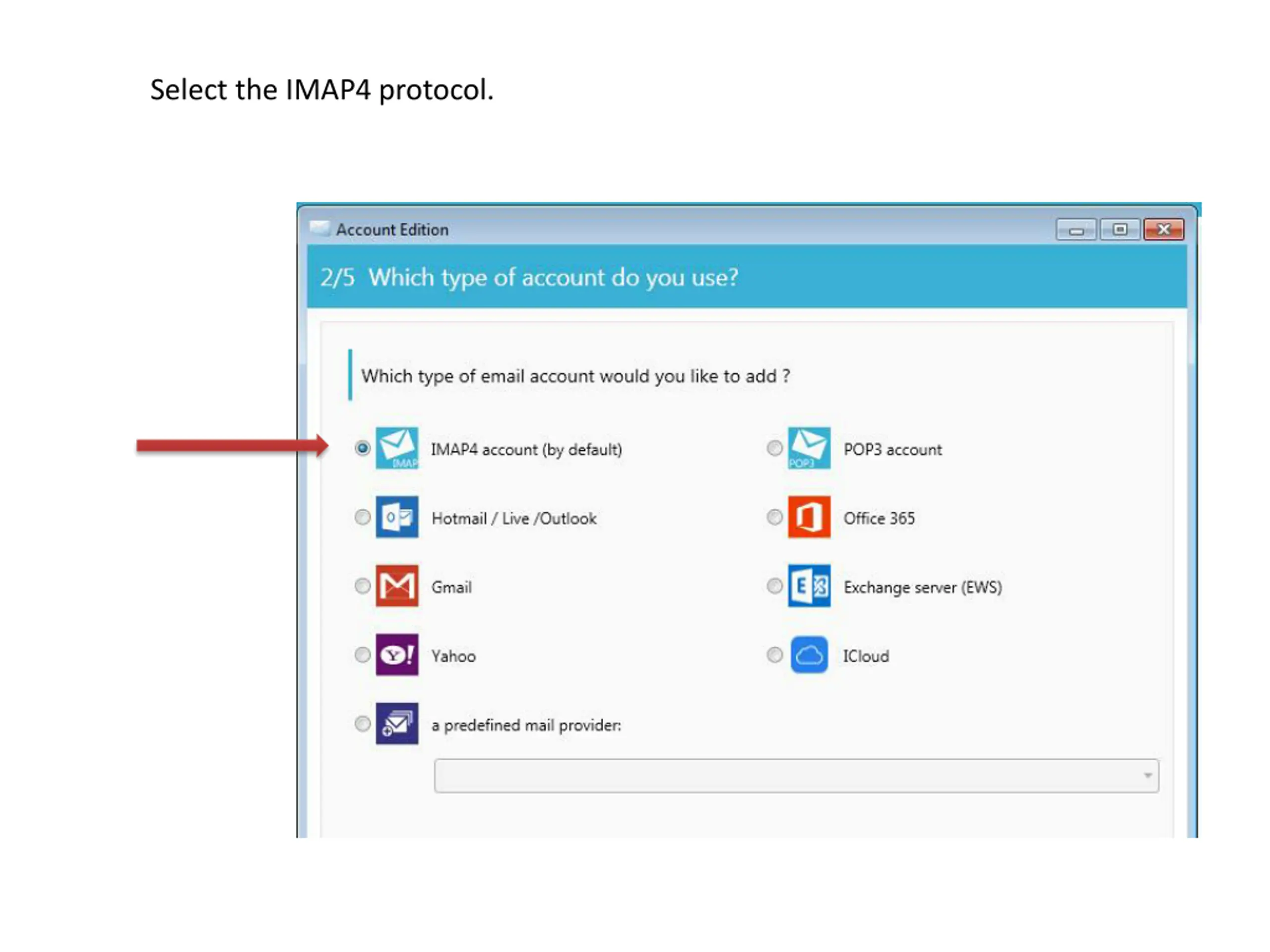Click the "IMAP4 account (by default)" label

pos(526,449)
